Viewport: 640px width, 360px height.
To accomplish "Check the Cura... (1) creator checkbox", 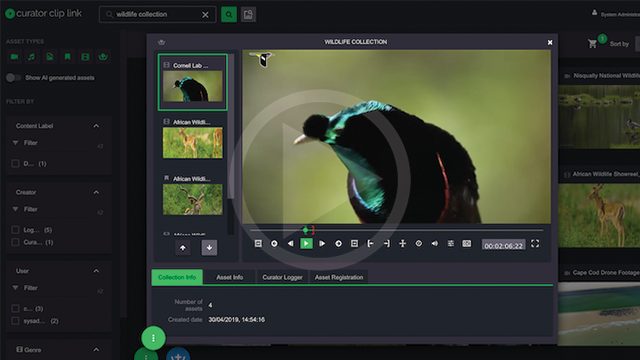I will [x=16, y=242].
